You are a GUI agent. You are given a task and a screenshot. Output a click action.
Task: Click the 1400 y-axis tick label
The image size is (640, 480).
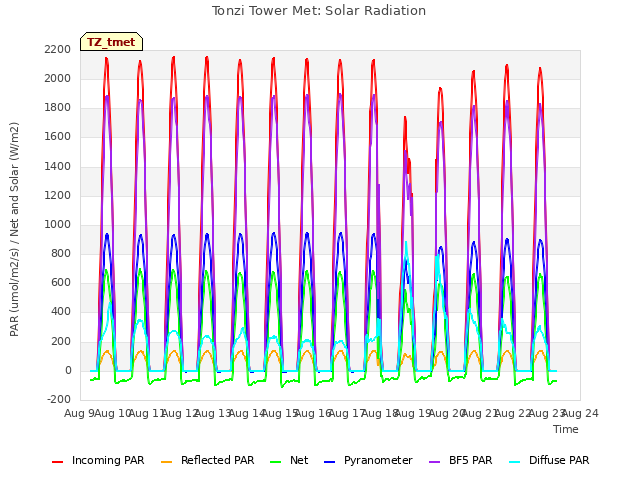58,166
